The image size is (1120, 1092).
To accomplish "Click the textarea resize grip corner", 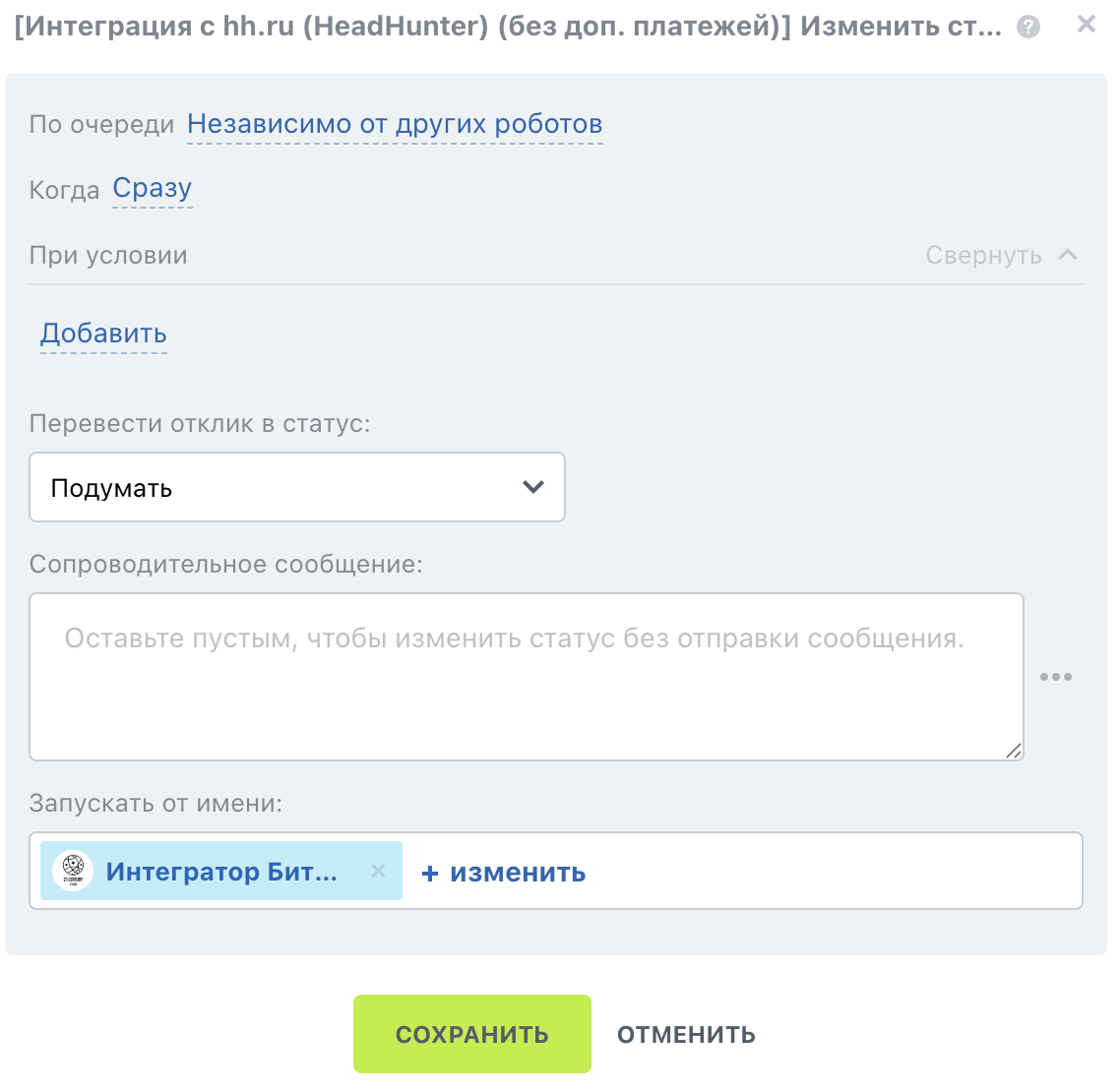I will [1013, 750].
